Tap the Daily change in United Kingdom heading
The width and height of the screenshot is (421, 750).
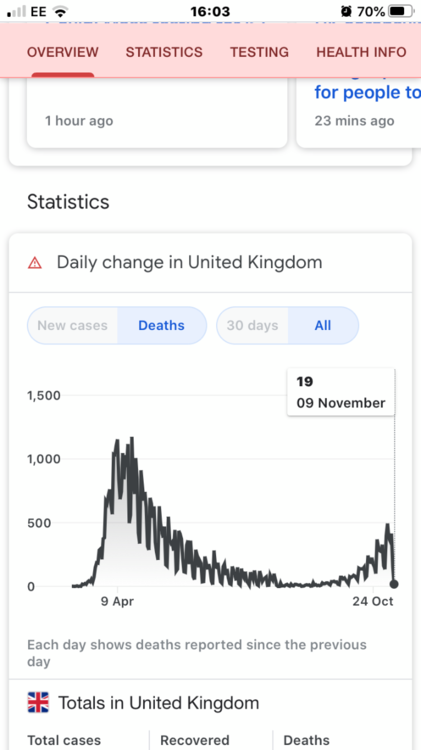(189, 263)
